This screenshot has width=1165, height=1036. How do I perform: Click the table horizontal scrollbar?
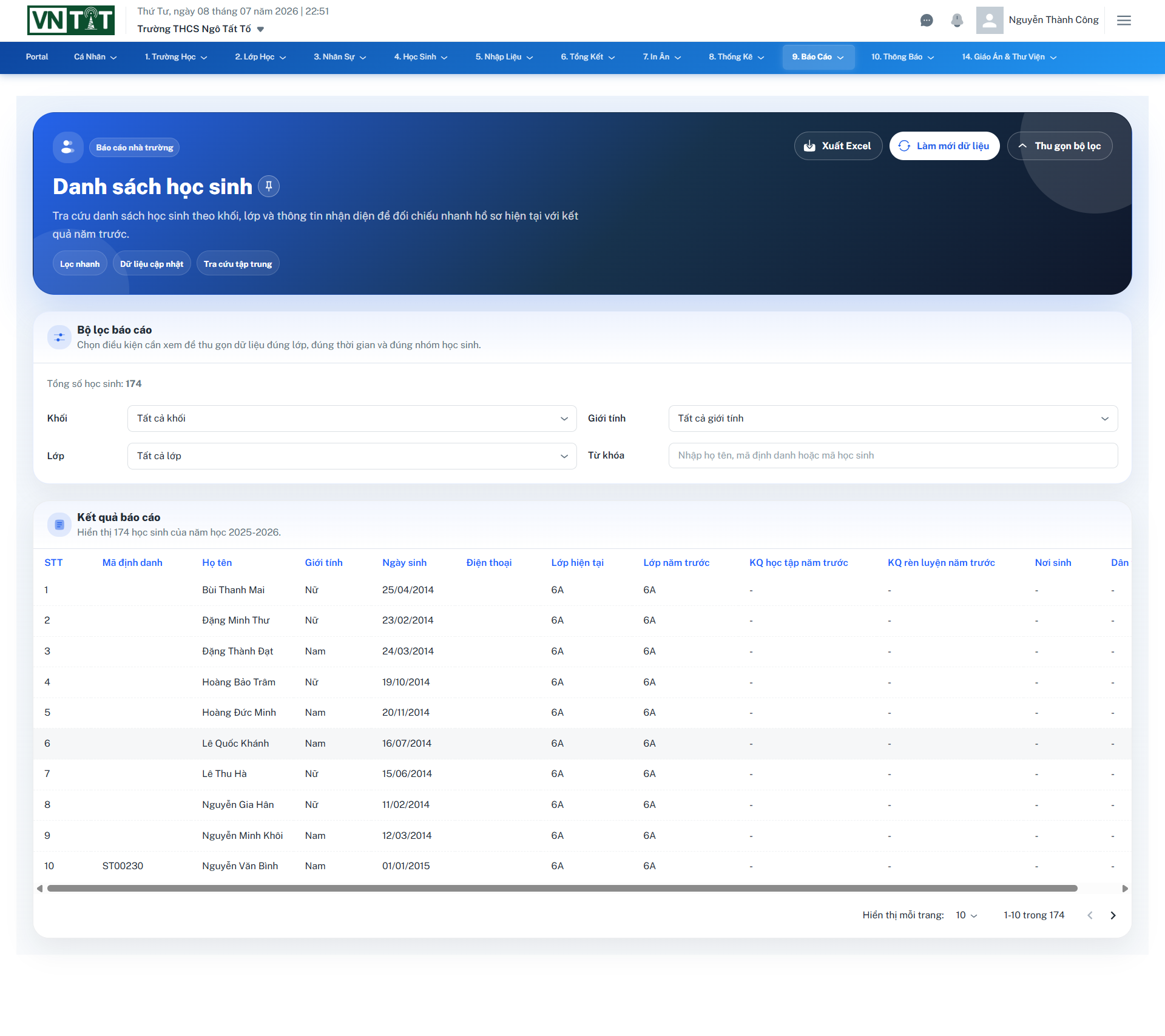coord(562,889)
